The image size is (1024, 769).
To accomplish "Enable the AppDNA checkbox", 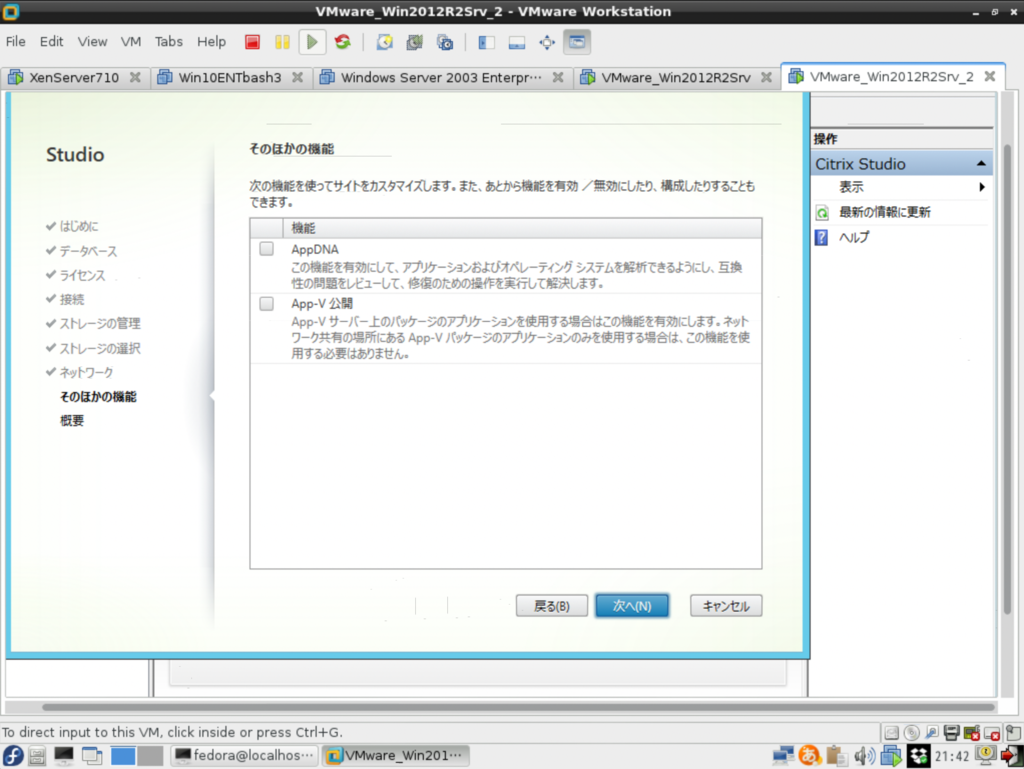I will [266, 249].
